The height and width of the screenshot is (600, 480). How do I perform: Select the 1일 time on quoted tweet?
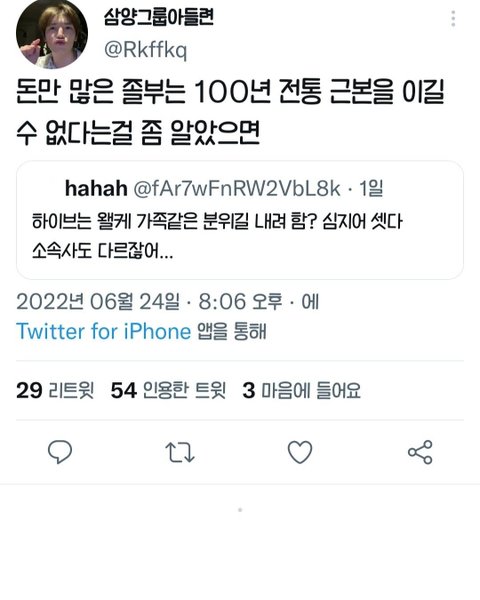[x=371, y=188]
